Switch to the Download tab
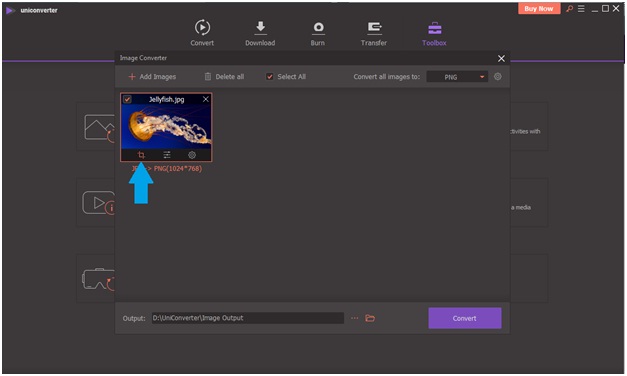The height and width of the screenshot is (376, 627). tap(260, 33)
